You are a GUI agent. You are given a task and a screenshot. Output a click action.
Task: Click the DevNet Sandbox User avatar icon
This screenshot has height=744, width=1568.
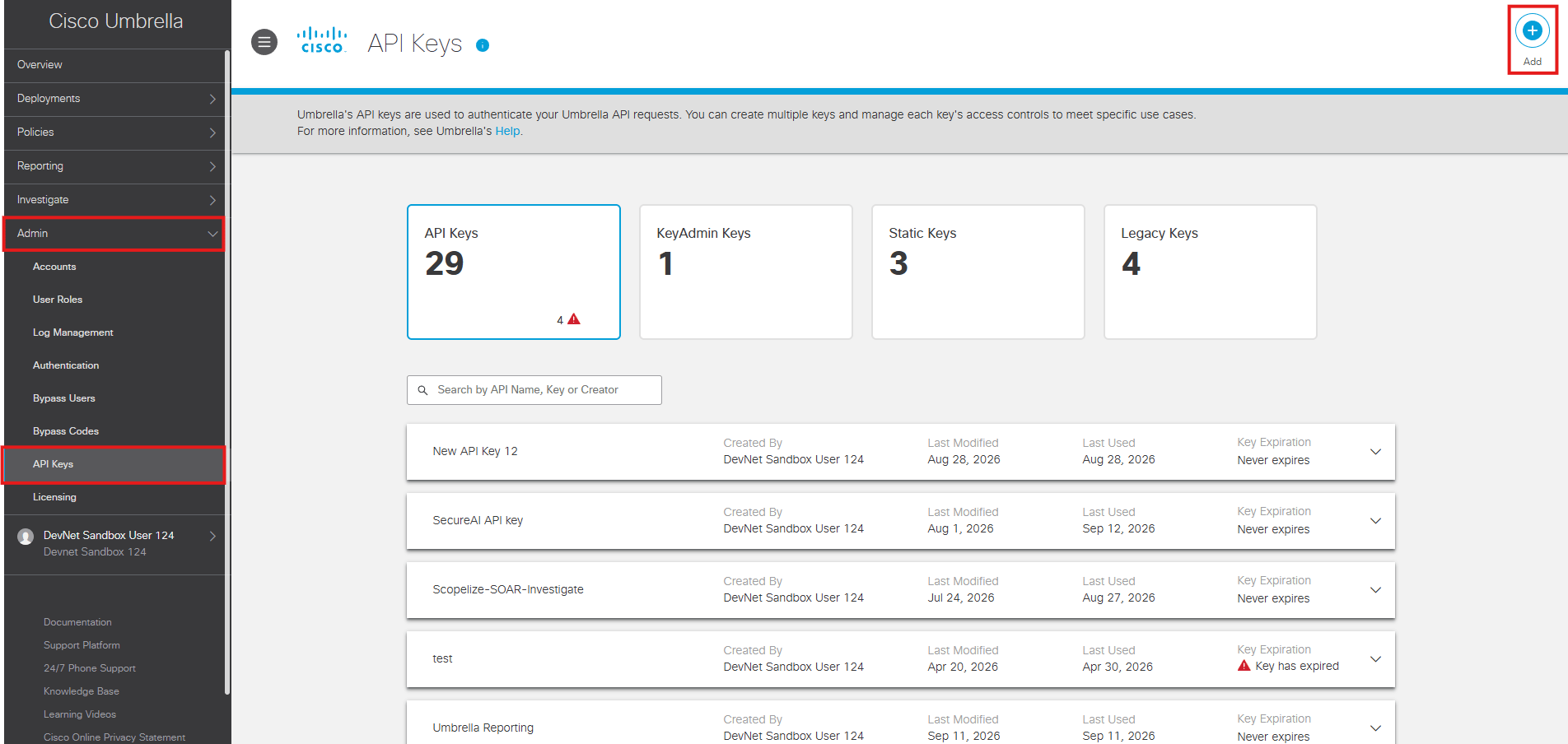coord(26,537)
